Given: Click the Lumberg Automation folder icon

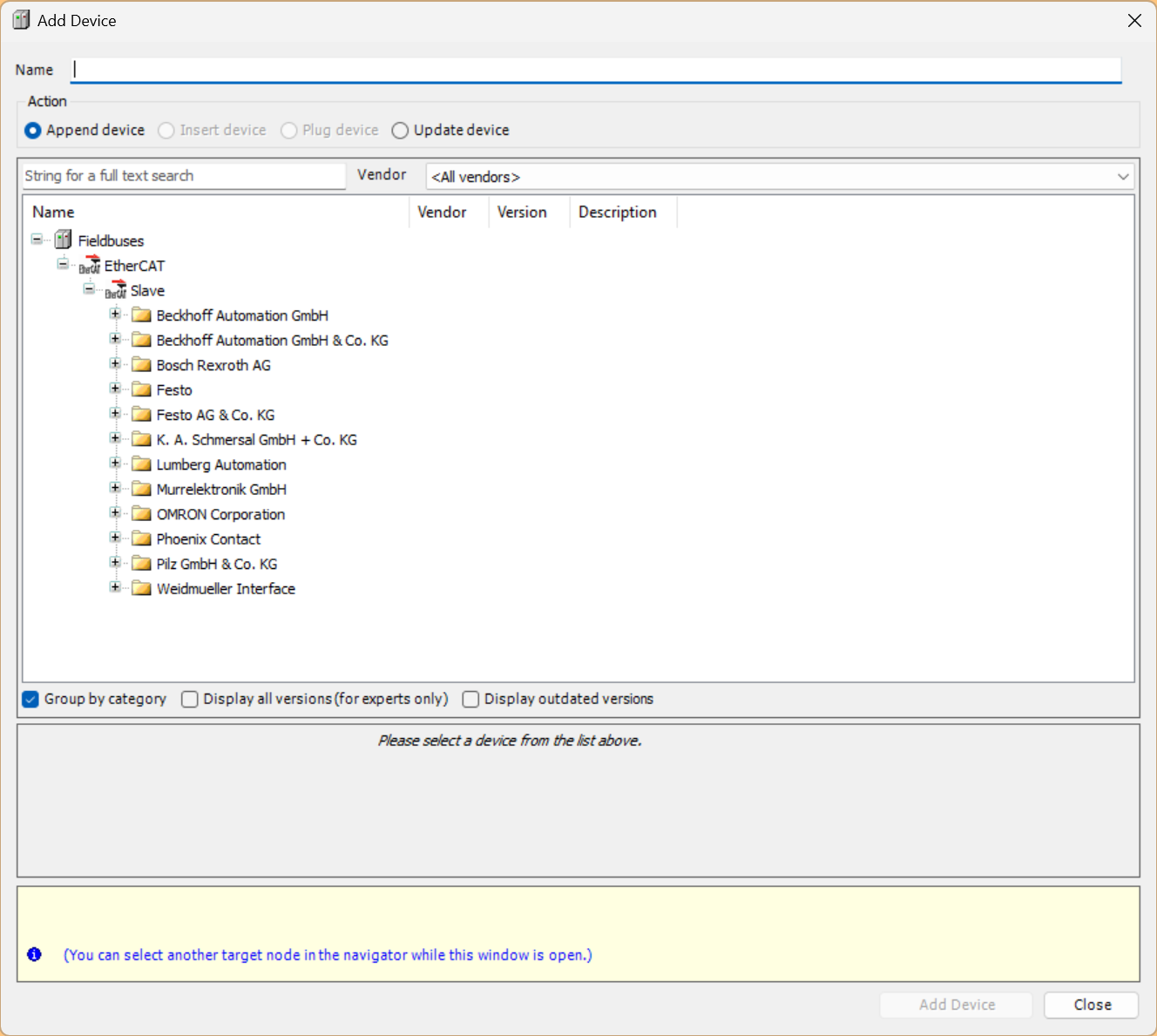Looking at the screenshot, I should tap(142, 464).
